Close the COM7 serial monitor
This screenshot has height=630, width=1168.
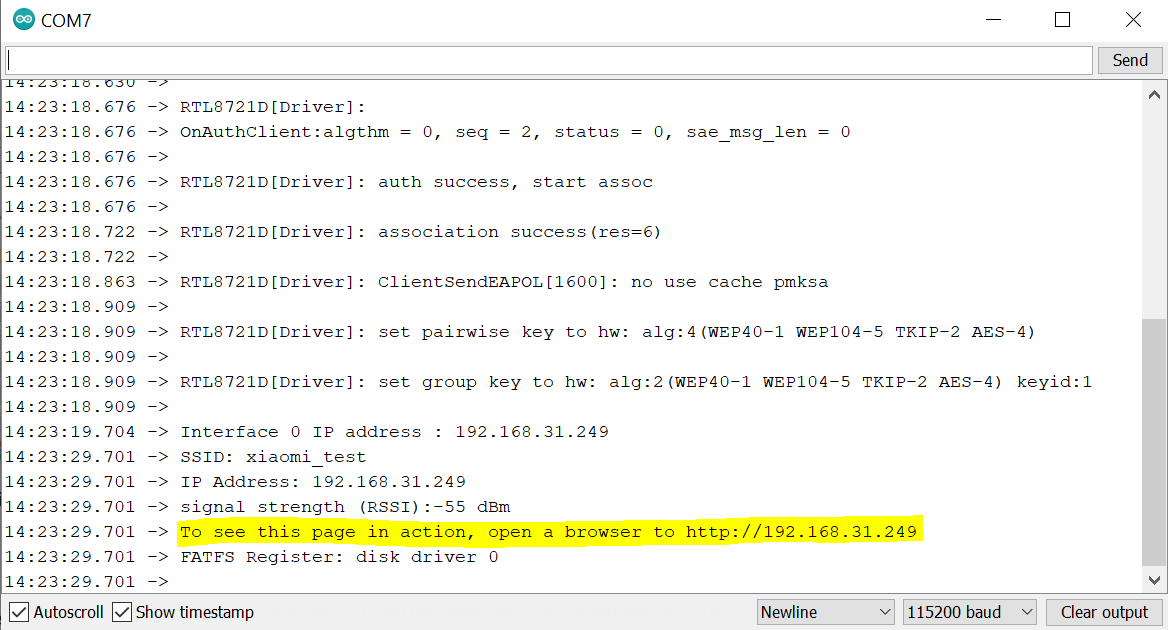point(1132,20)
